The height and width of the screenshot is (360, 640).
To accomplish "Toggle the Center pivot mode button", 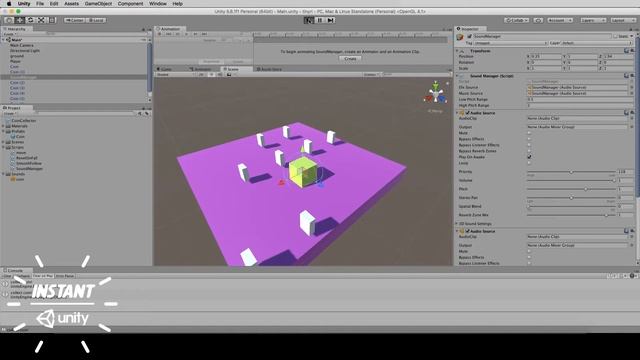I will (x=74, y=20).
